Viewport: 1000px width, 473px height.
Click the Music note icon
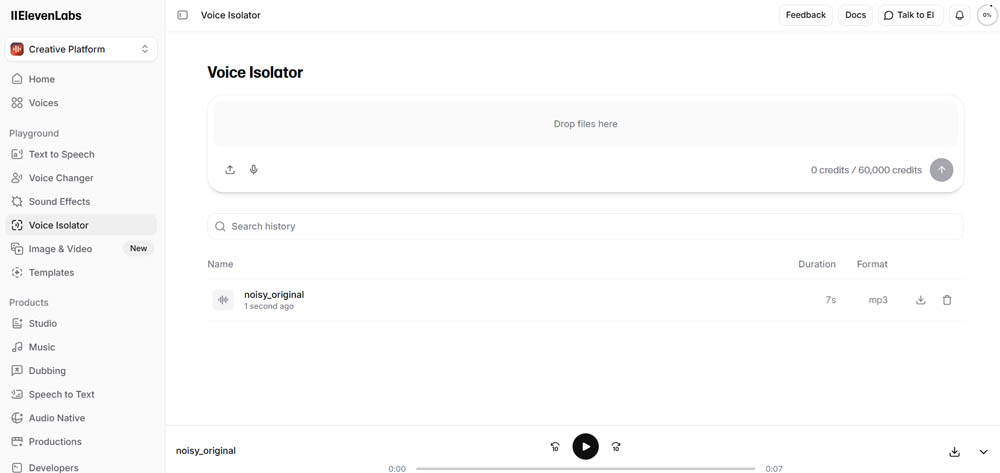pyautogui.click(x=17, y=347)
